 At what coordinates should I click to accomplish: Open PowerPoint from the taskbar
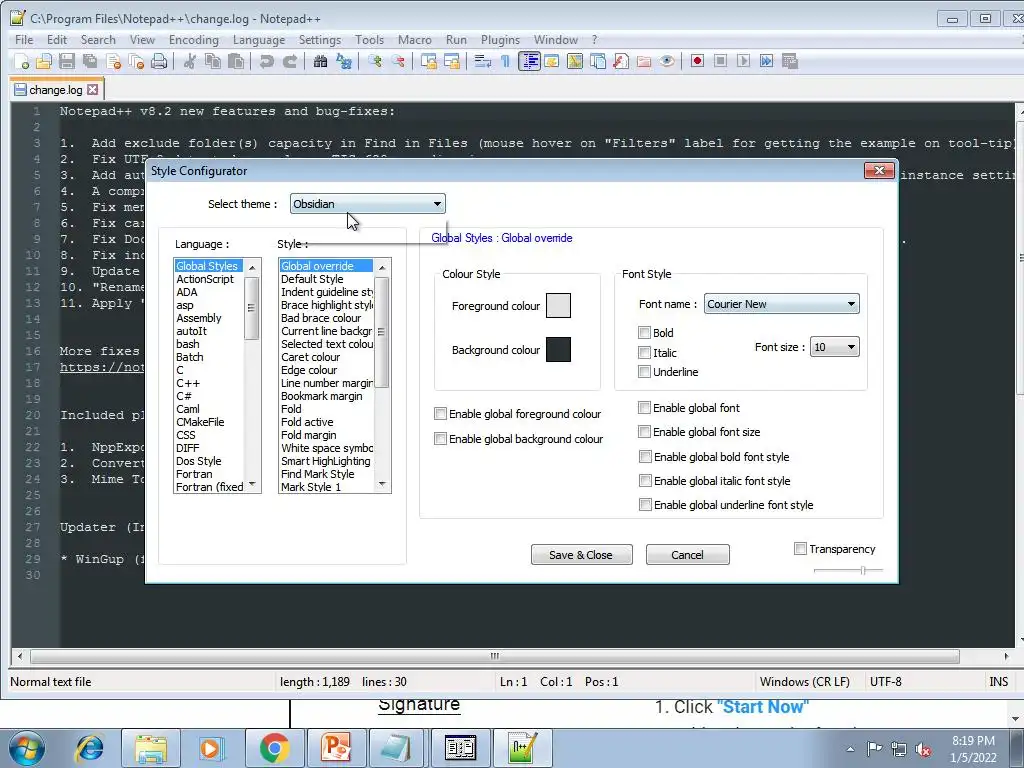point(336,748)
